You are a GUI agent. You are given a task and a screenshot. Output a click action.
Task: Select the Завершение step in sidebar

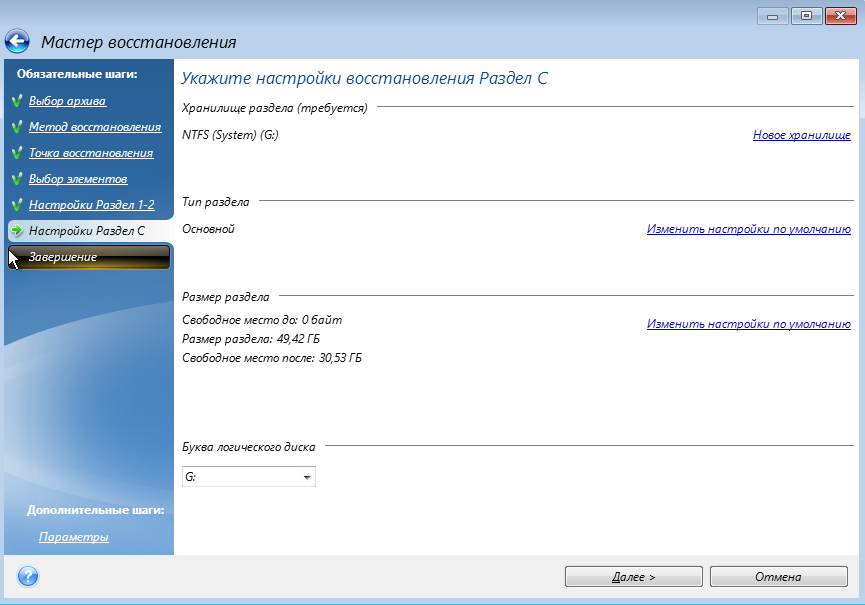pyautogui.click(x=64, y=257)
